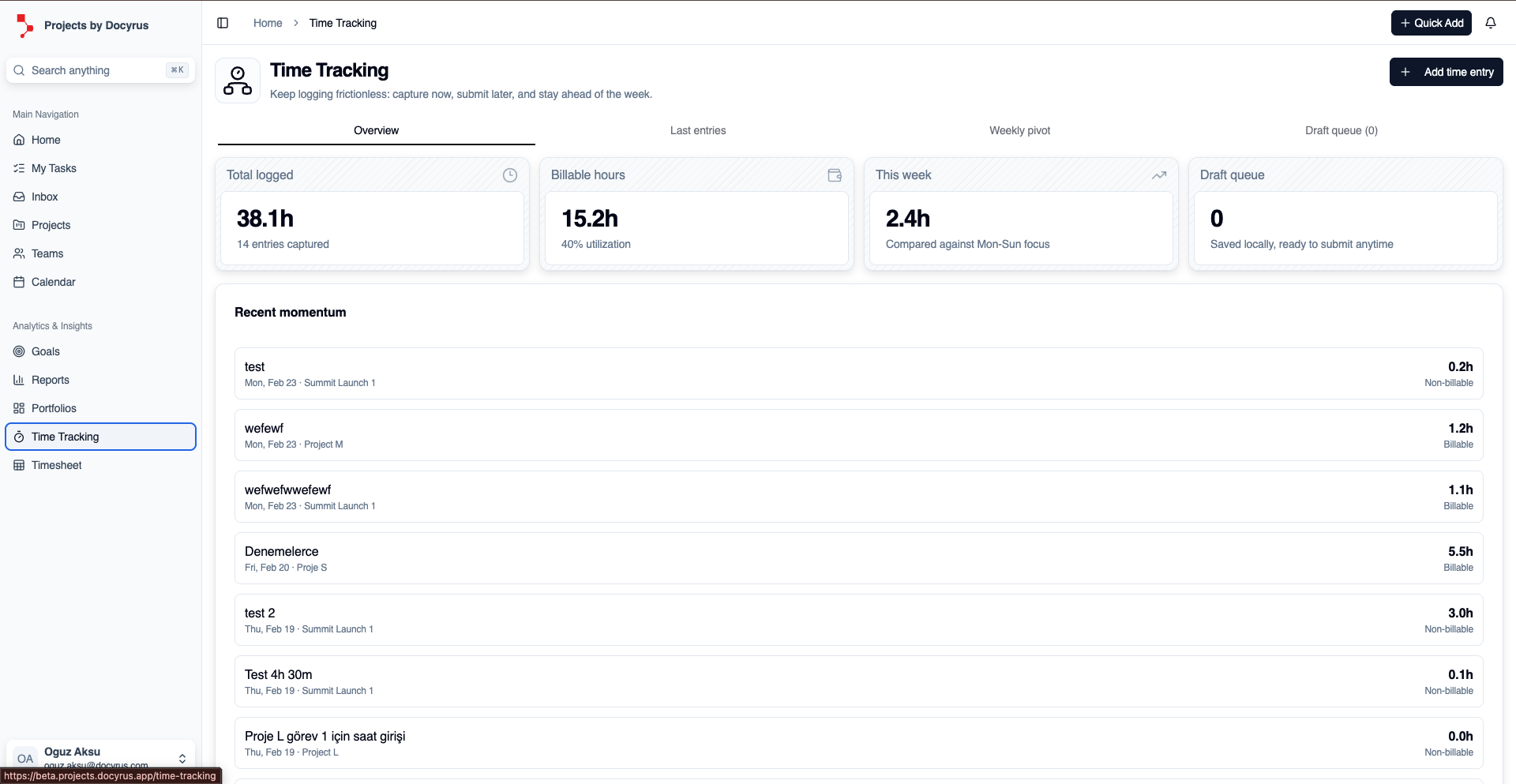Click the trend icon on This week card
Viewport: 1516px width, 784px height.
[1159, 175]
